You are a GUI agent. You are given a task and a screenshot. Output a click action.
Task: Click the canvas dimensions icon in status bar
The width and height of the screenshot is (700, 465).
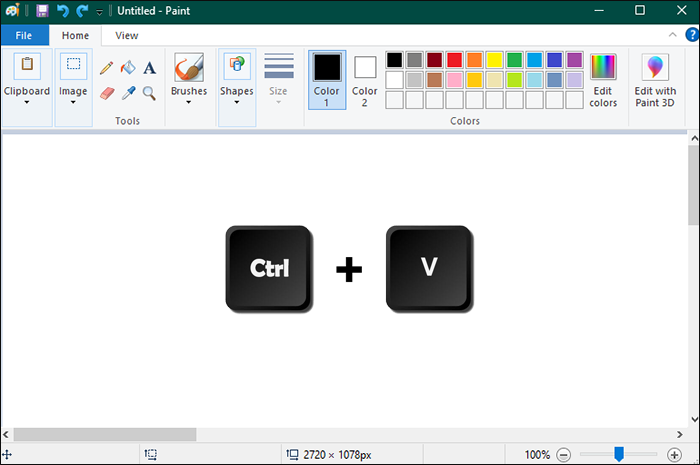[292, 454]
